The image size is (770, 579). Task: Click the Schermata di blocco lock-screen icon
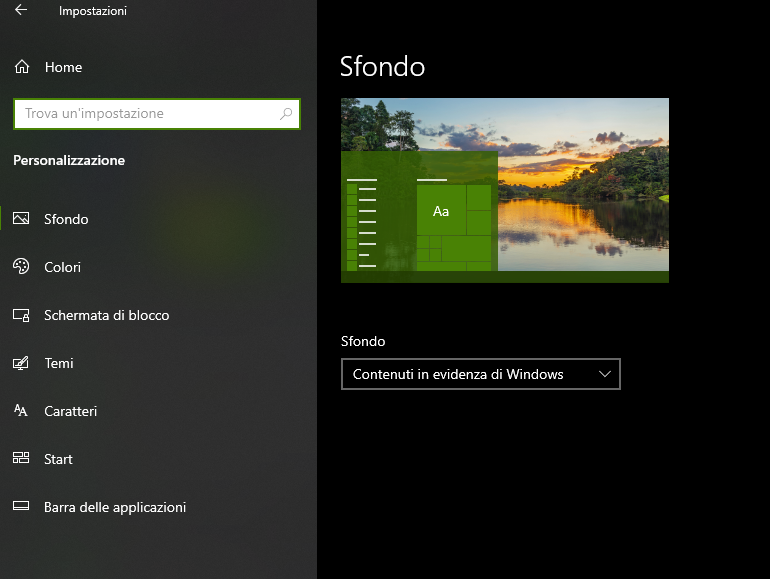(21, 315)
